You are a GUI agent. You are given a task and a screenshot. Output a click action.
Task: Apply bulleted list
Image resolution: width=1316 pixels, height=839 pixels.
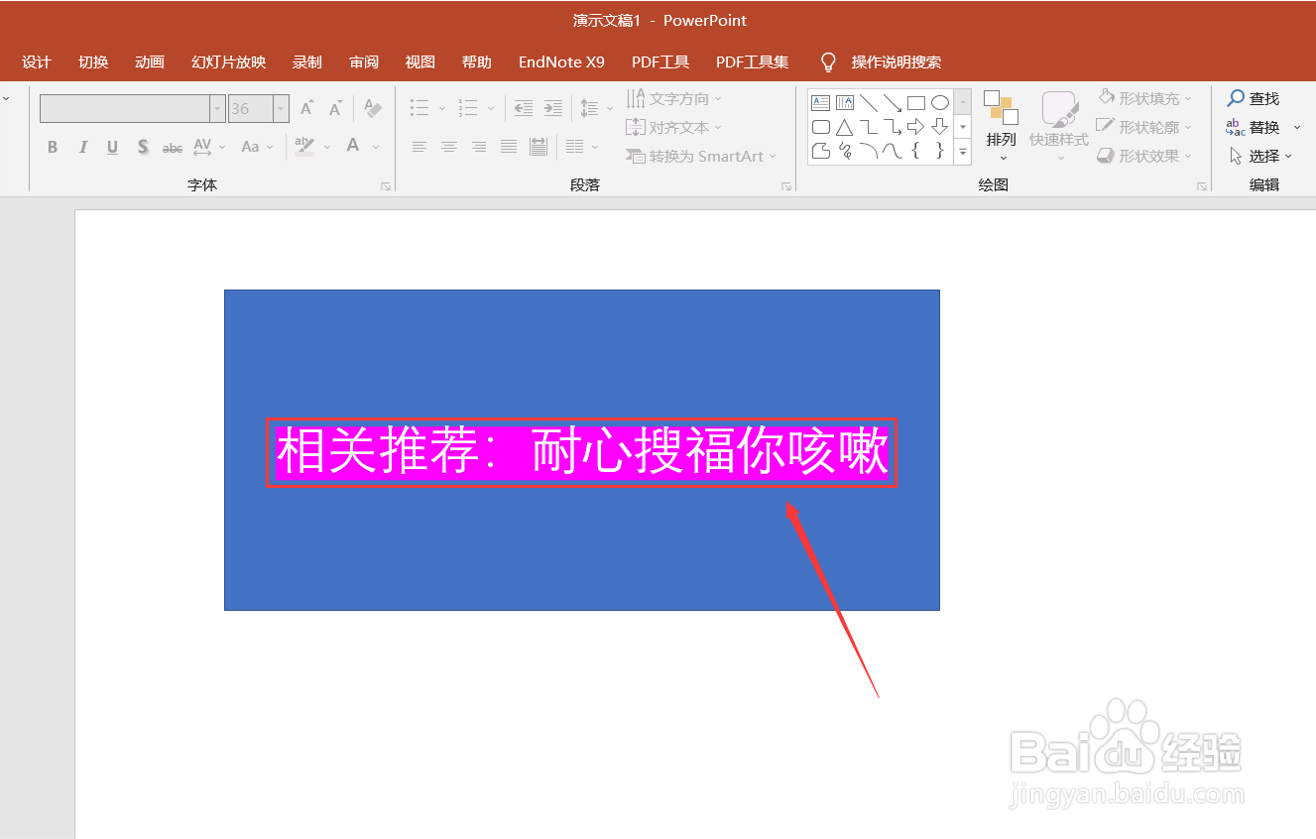[420, 108]
